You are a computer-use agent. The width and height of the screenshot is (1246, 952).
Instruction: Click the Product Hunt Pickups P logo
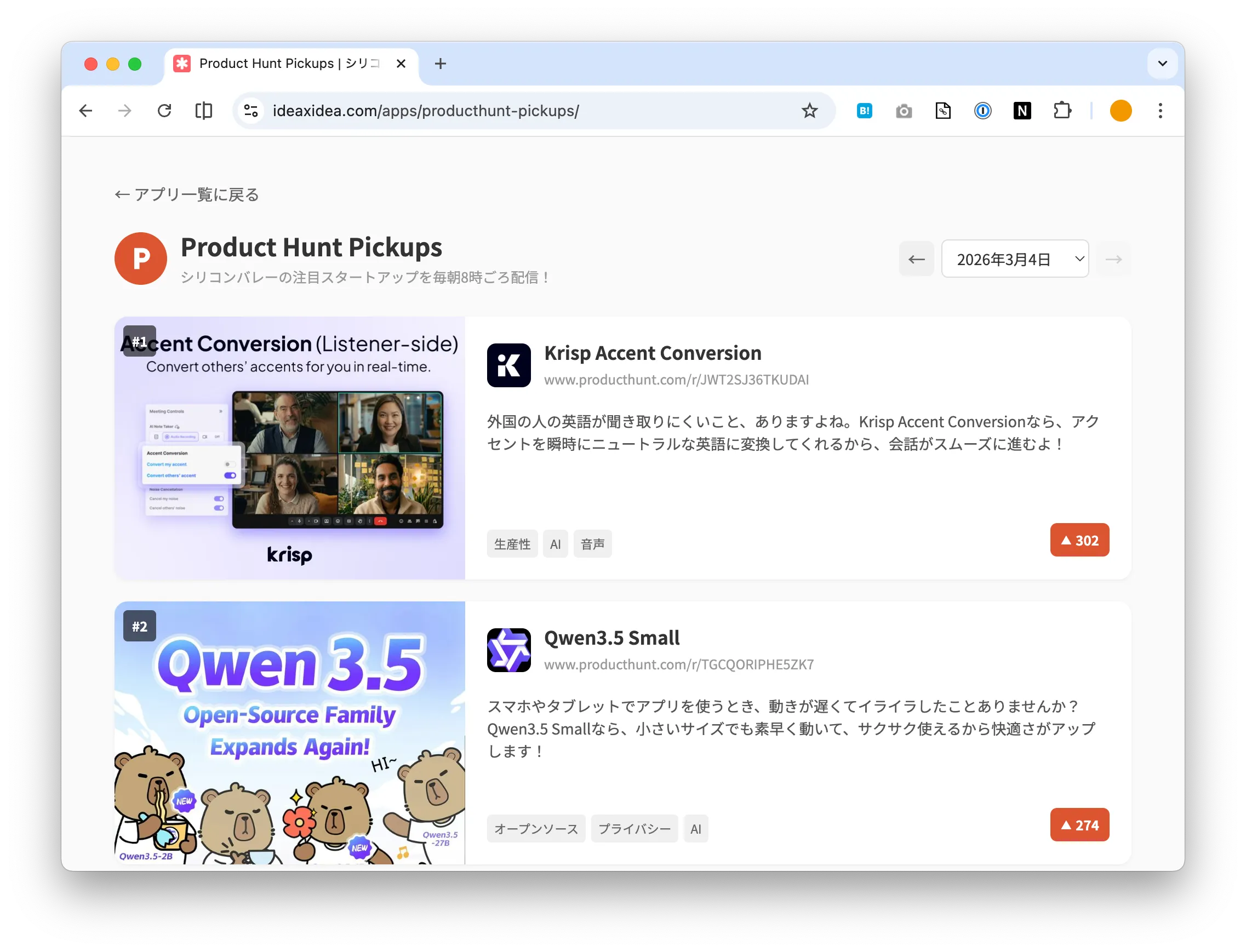(140, 259)
